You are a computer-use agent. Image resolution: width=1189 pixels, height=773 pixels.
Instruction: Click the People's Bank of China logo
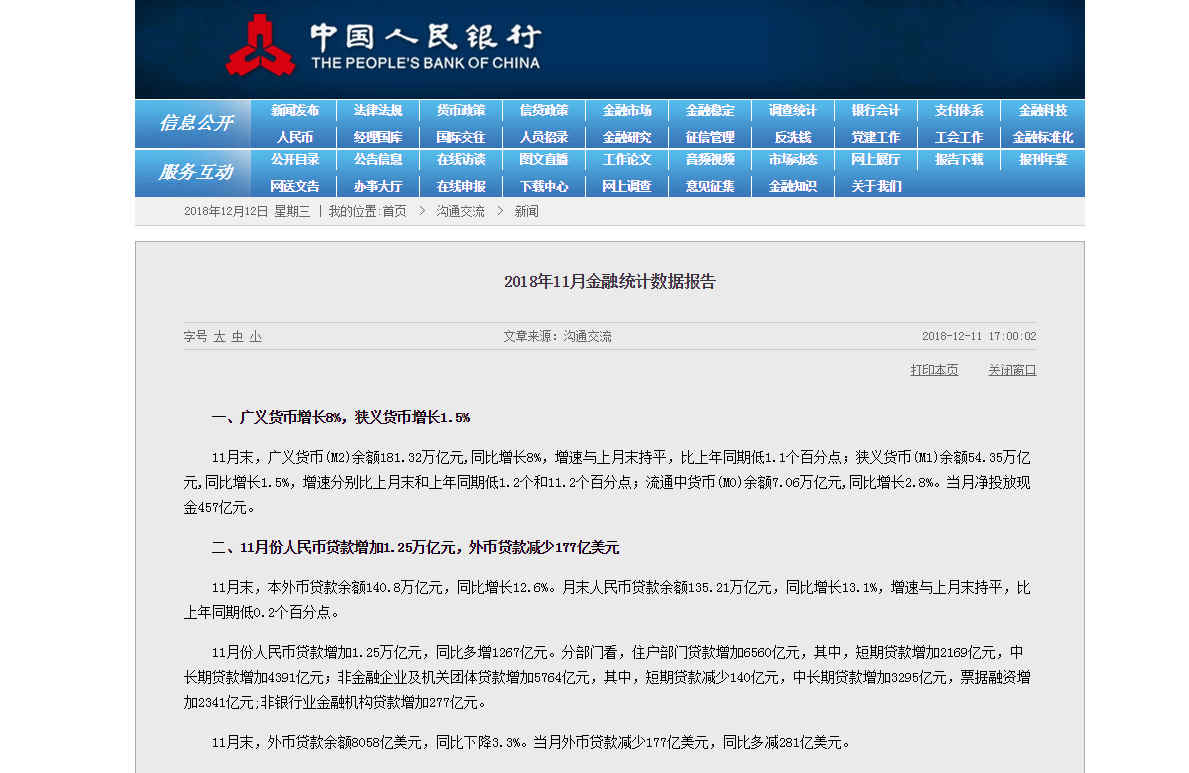point(380,45)
